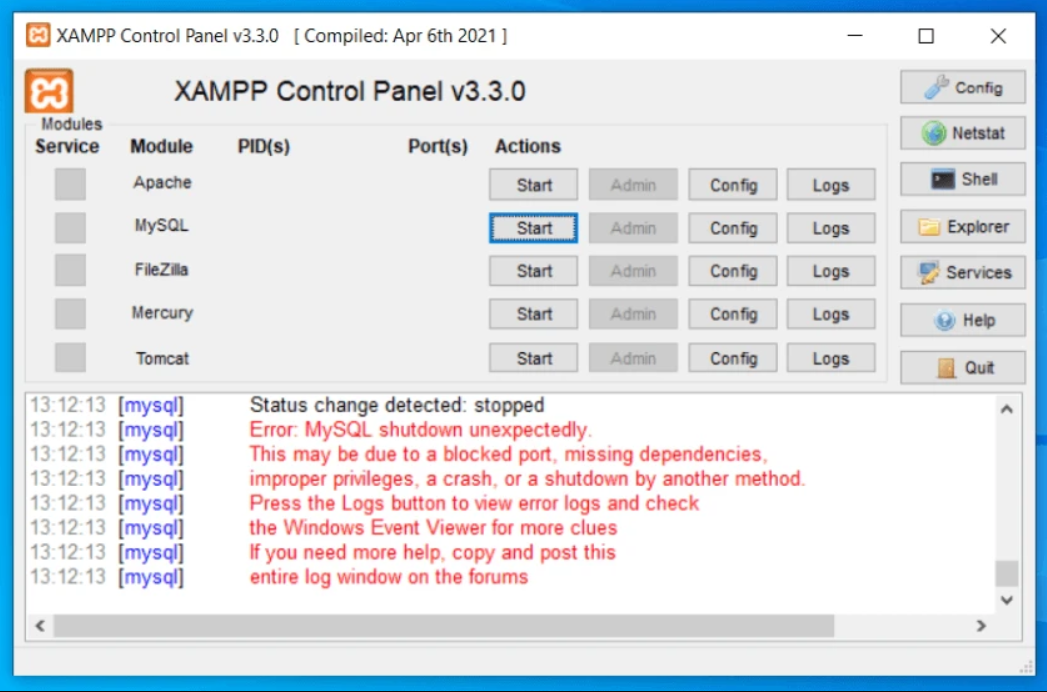Open Windows Services button
Screen dimensions: 1047x692
962,273
